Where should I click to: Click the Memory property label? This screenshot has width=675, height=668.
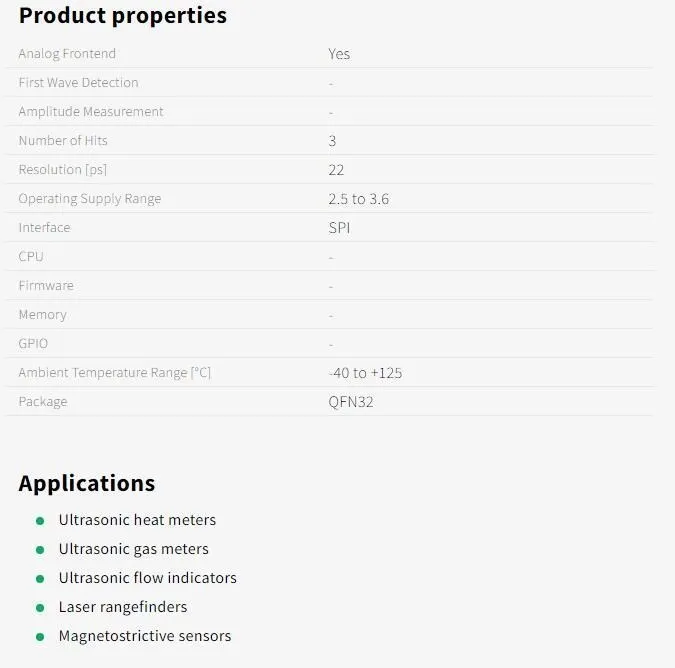tap(43, 315)
